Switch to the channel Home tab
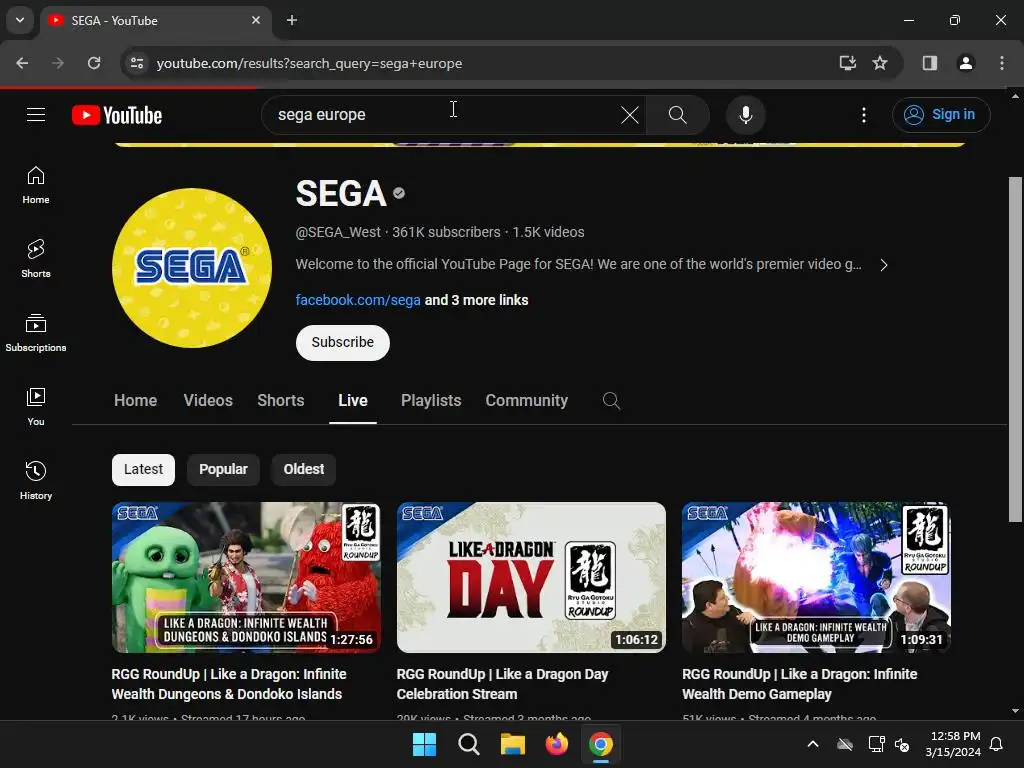The height and width of the screenshot is (768, 1024). tap(135, 400)
